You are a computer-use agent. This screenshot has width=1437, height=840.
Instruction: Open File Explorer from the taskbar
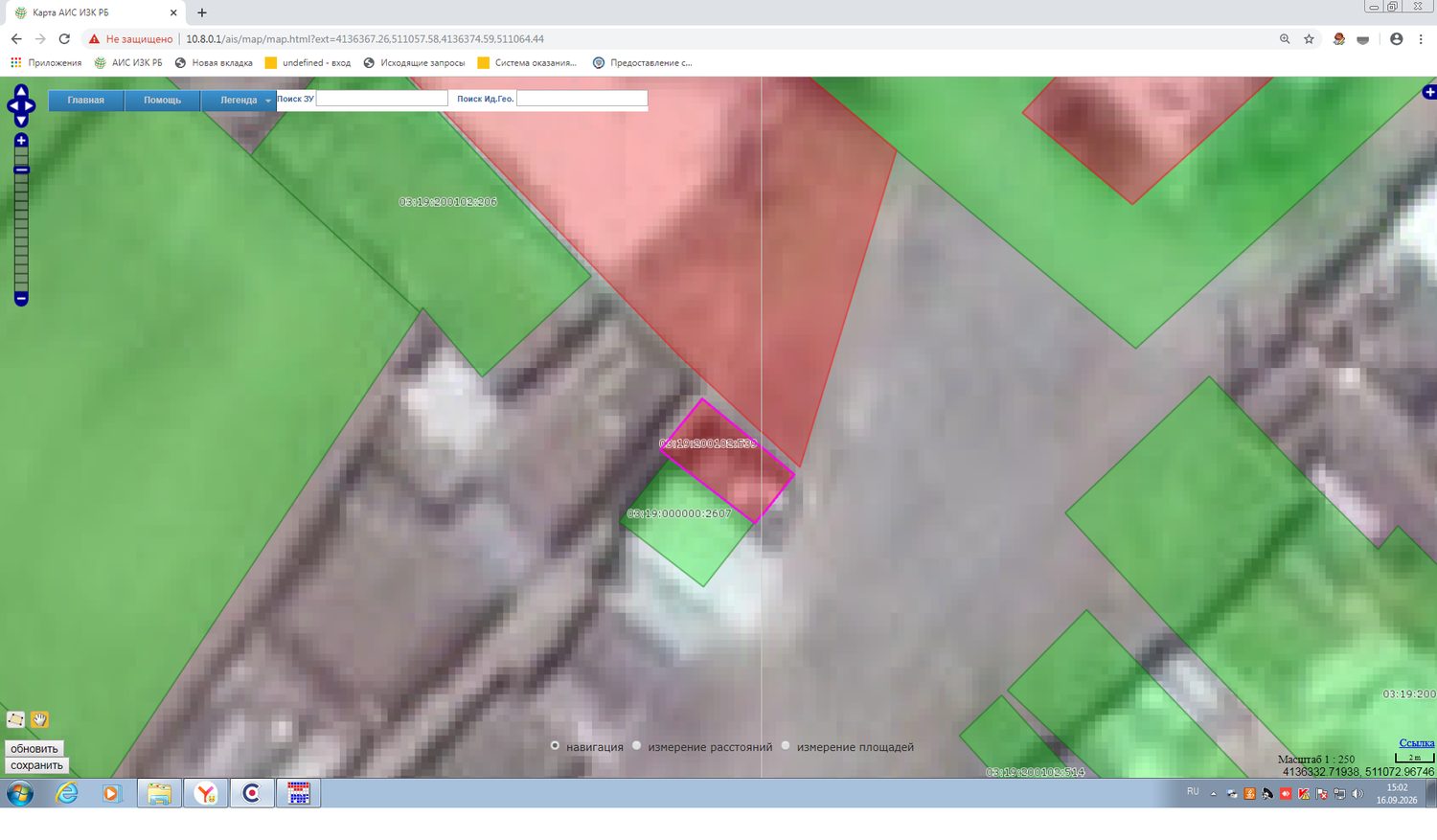[159, 793]
